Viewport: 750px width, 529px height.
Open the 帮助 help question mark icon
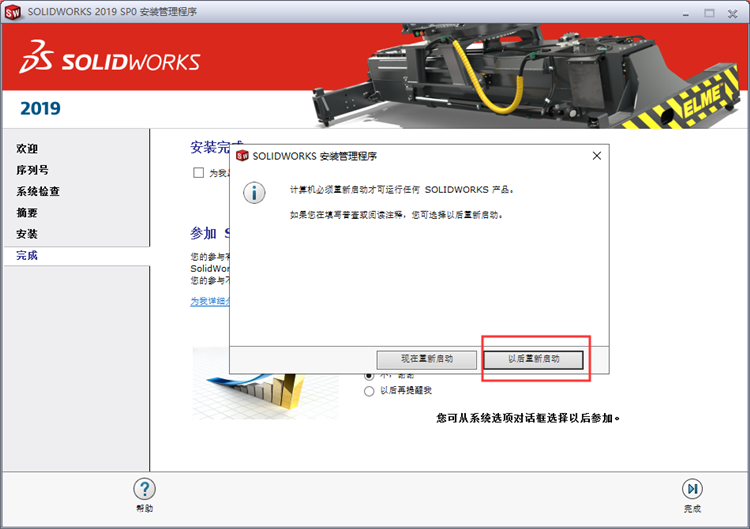[144, 489]
